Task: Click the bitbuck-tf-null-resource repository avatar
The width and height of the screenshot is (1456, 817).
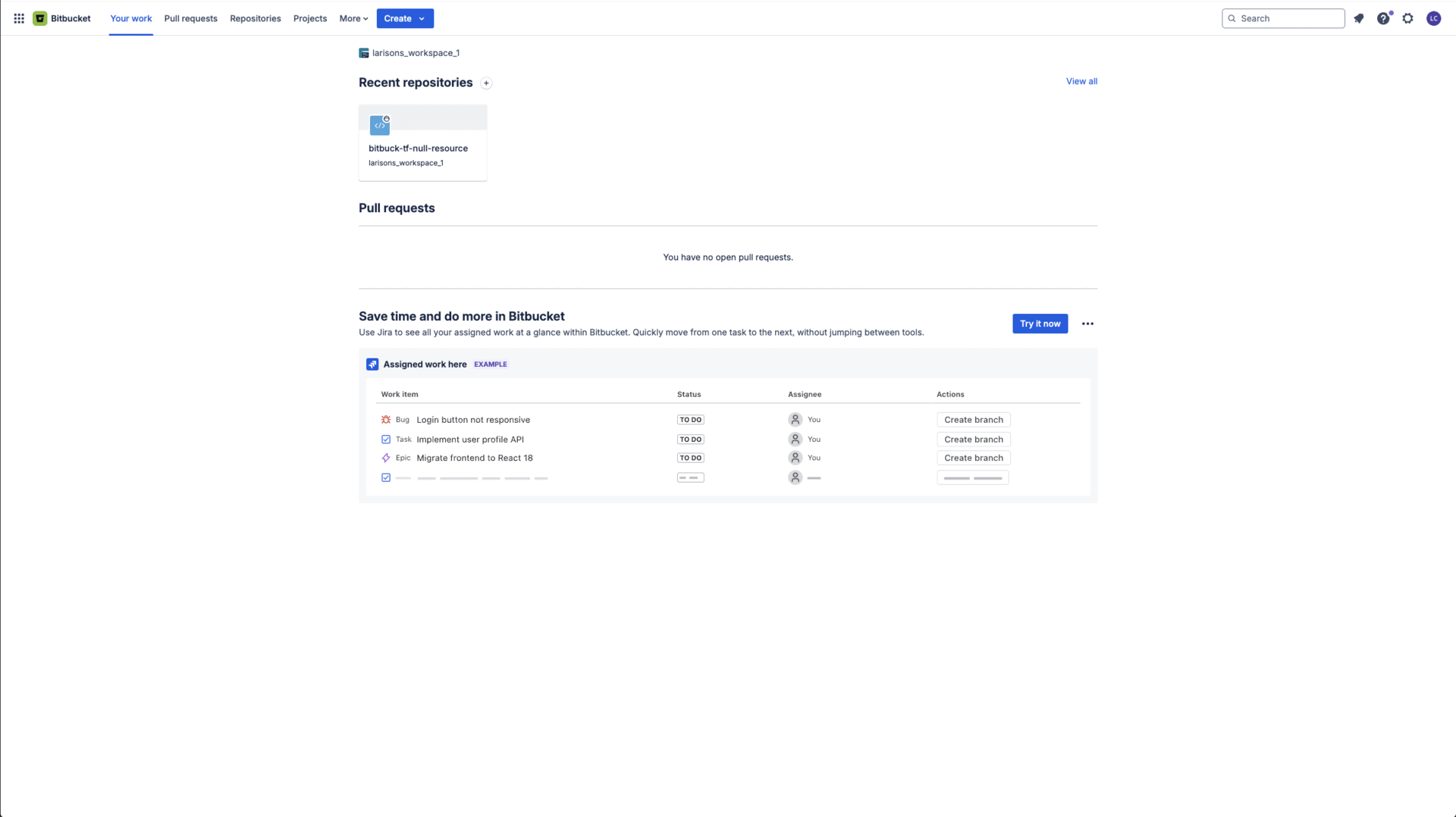Action: (379, 125)
